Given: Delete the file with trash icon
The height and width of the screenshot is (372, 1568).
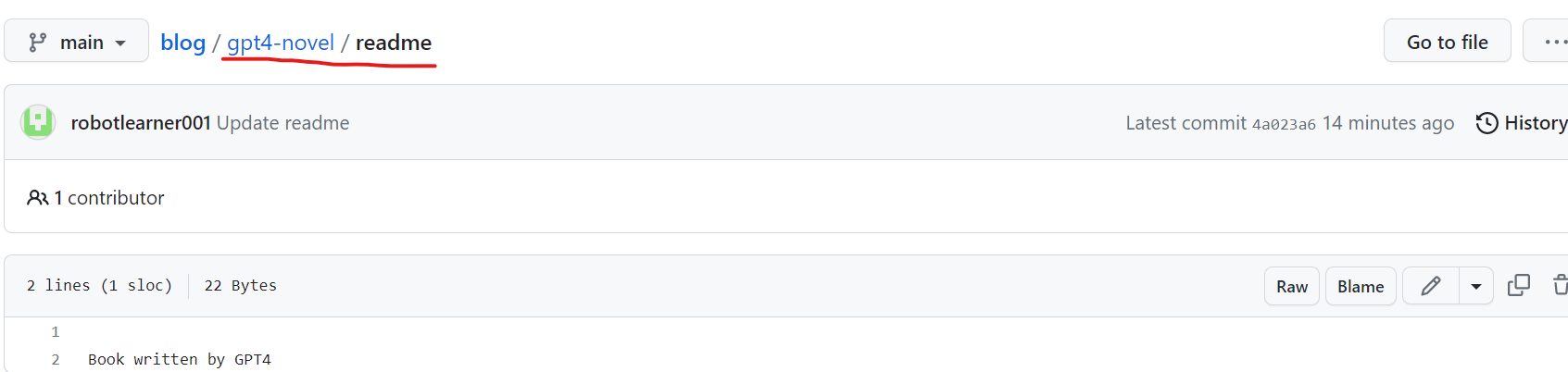Looking at the screenshot, I should pos(1561,286).
